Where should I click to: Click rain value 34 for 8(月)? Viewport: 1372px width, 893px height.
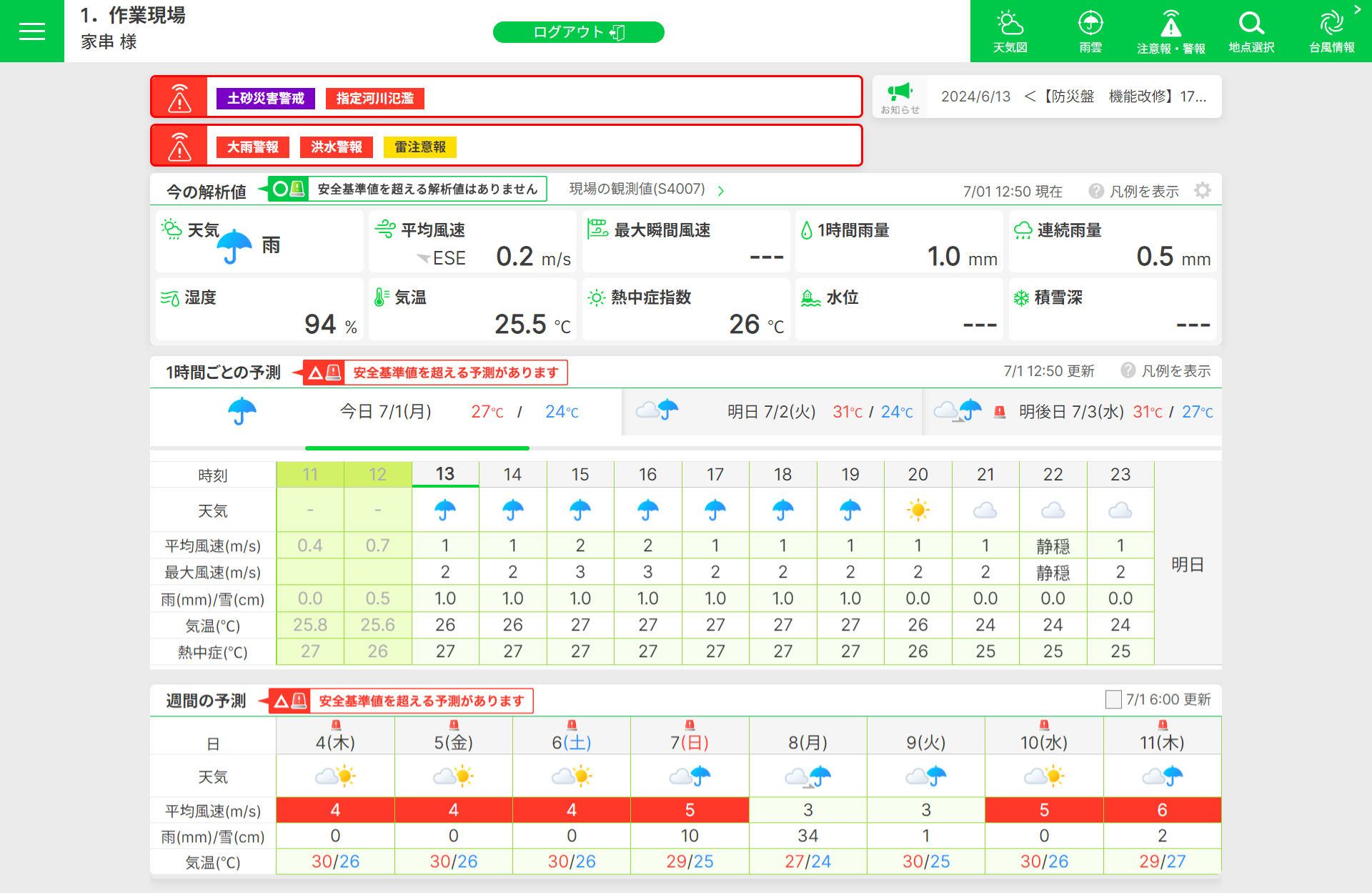808,836
